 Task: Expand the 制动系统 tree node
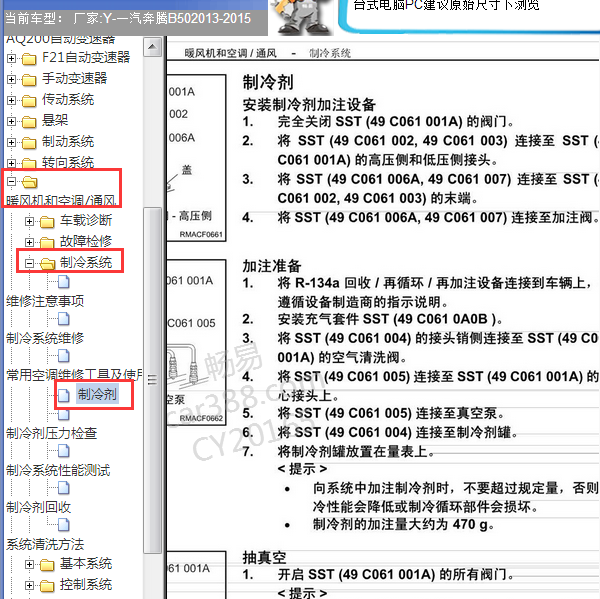11,142
